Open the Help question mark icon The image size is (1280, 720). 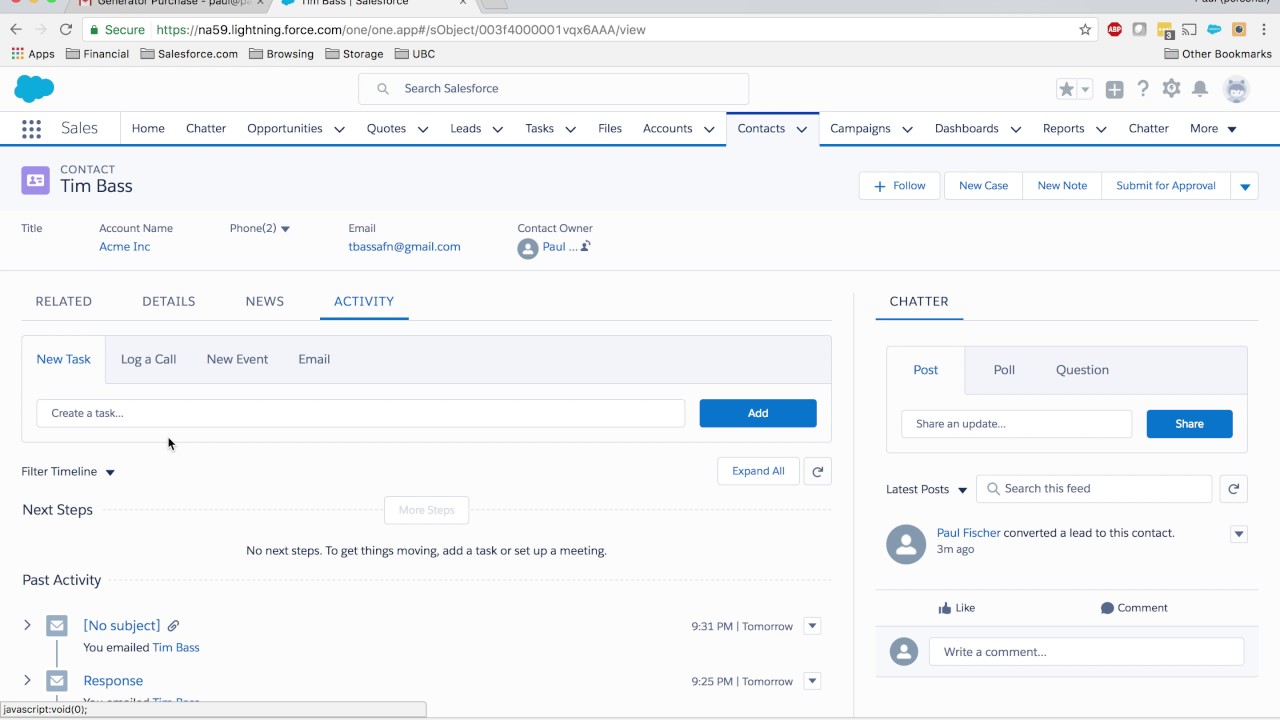pyautogui.click(x=1143, y=89)
